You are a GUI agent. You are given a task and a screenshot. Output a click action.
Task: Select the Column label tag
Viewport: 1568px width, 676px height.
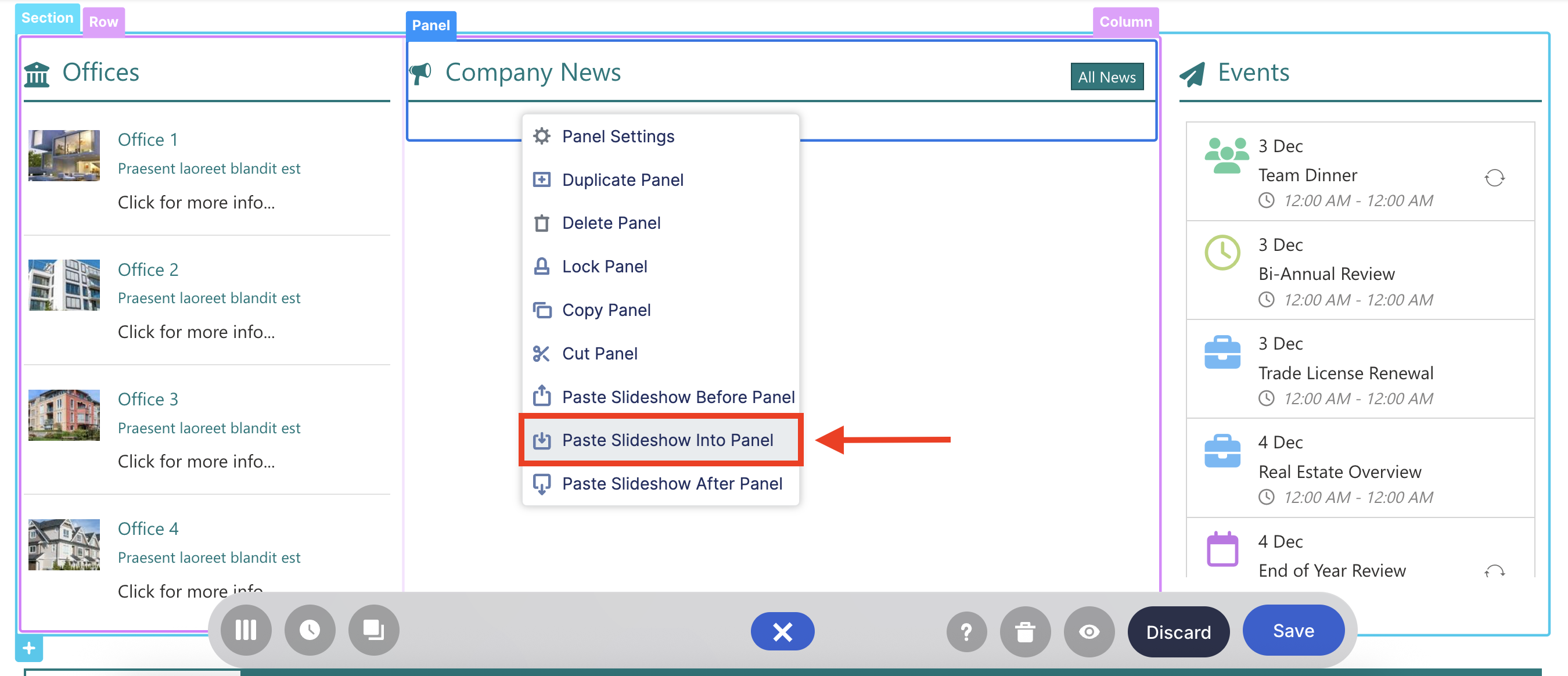(x=1125, y=22)
